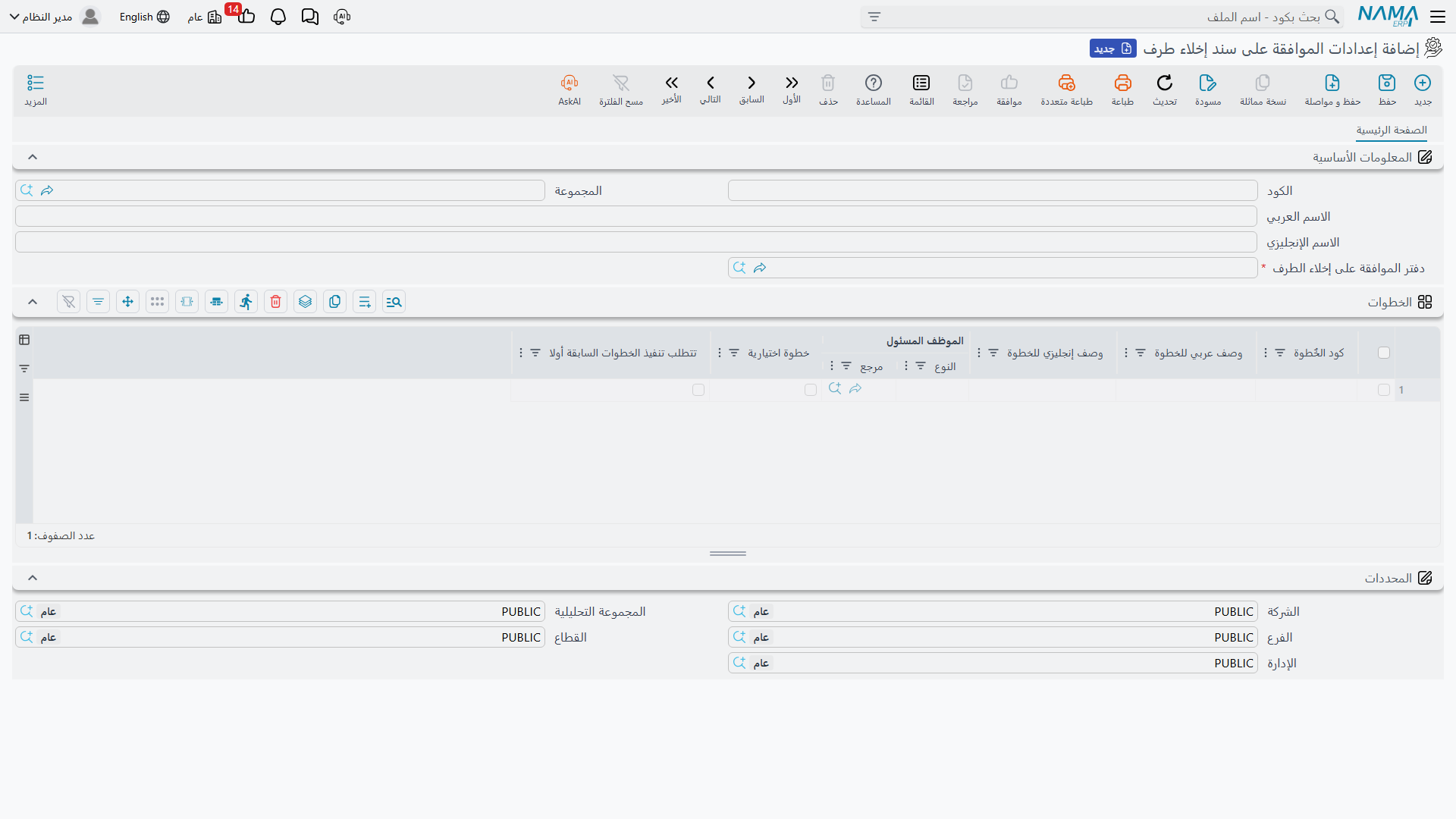
Task: Click the Save (حفظ) toolbar icon
Action: (x=1387, y=83)
